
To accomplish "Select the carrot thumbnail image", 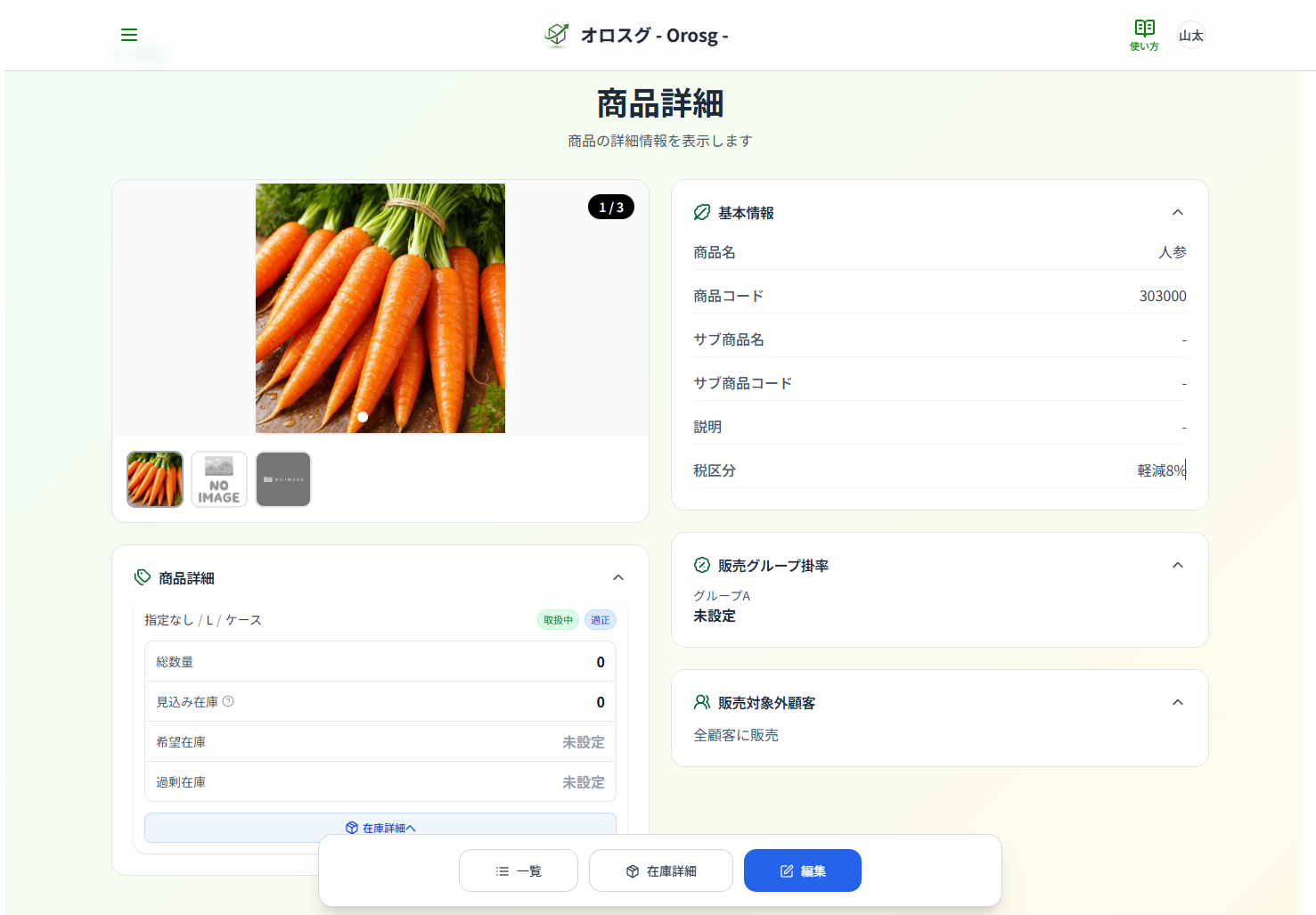I will click(155, 479).
